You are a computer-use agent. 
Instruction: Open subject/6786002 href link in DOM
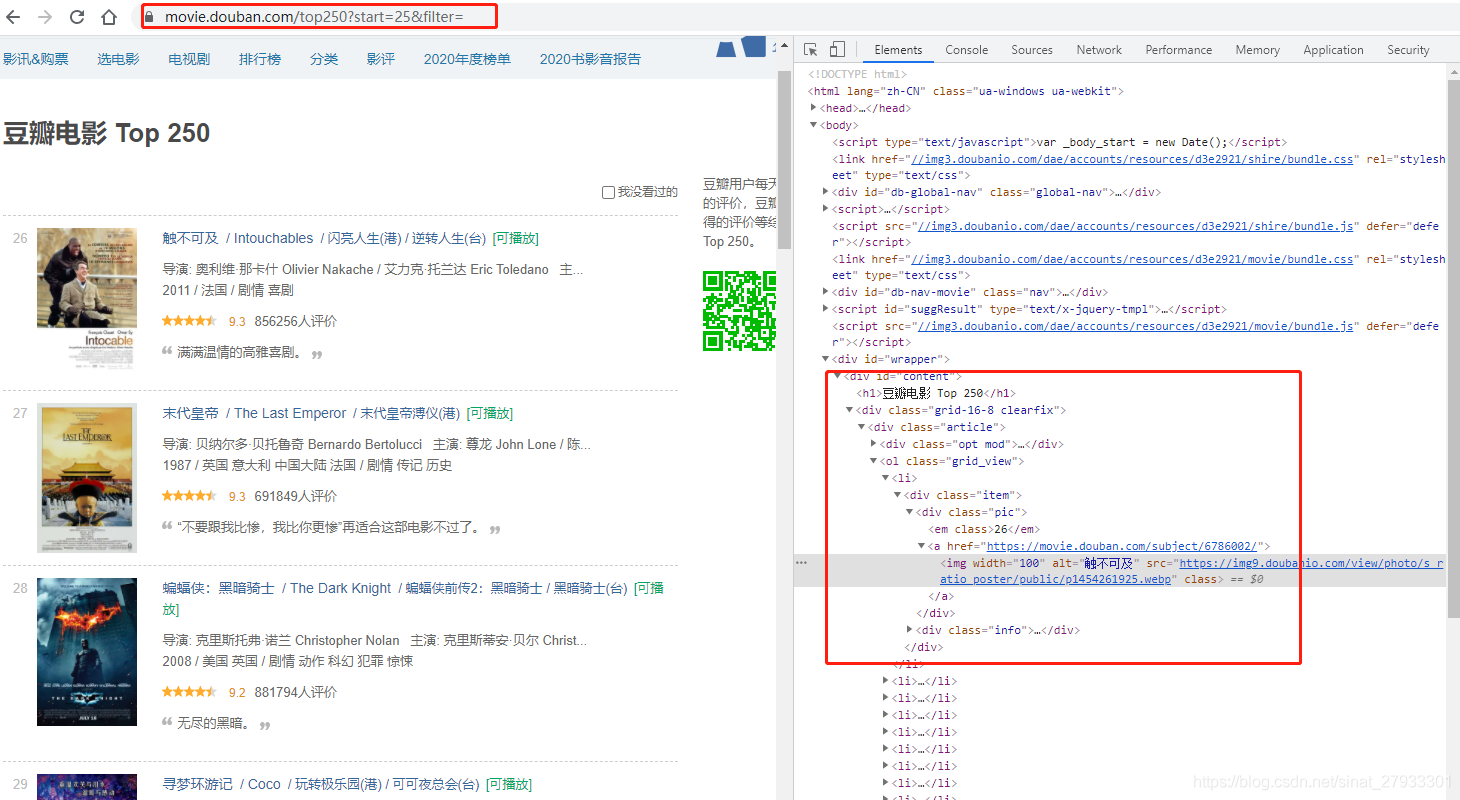(1121, 546)
